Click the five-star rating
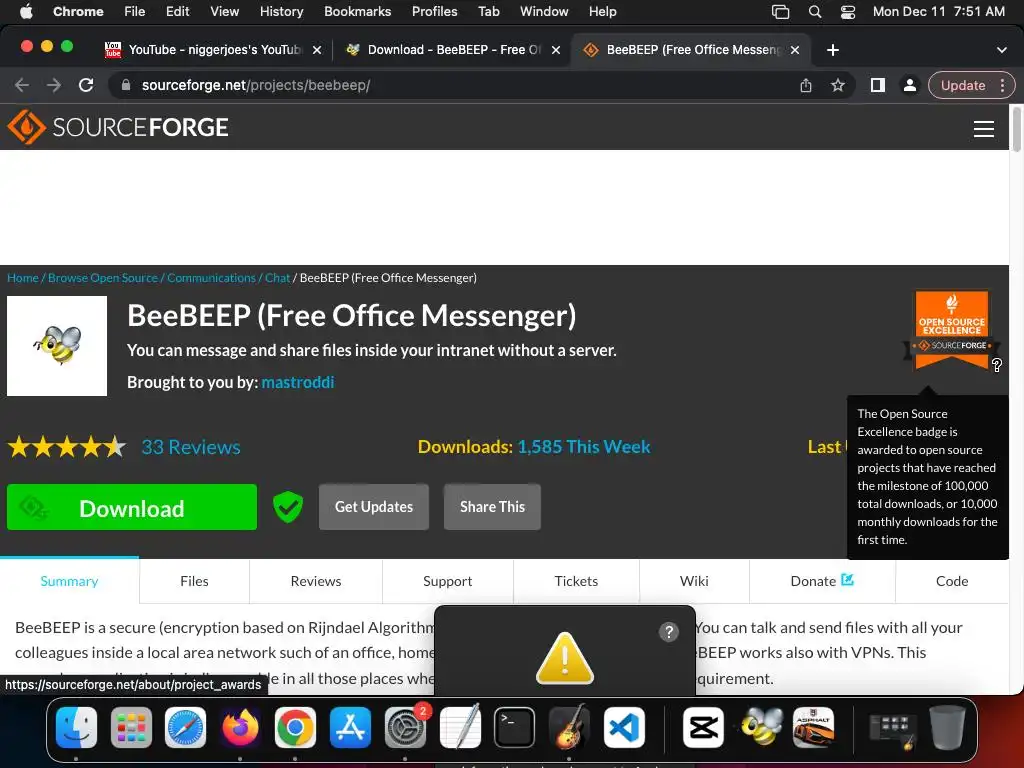This screenshot has width=1024, height=768. [67, 447]
